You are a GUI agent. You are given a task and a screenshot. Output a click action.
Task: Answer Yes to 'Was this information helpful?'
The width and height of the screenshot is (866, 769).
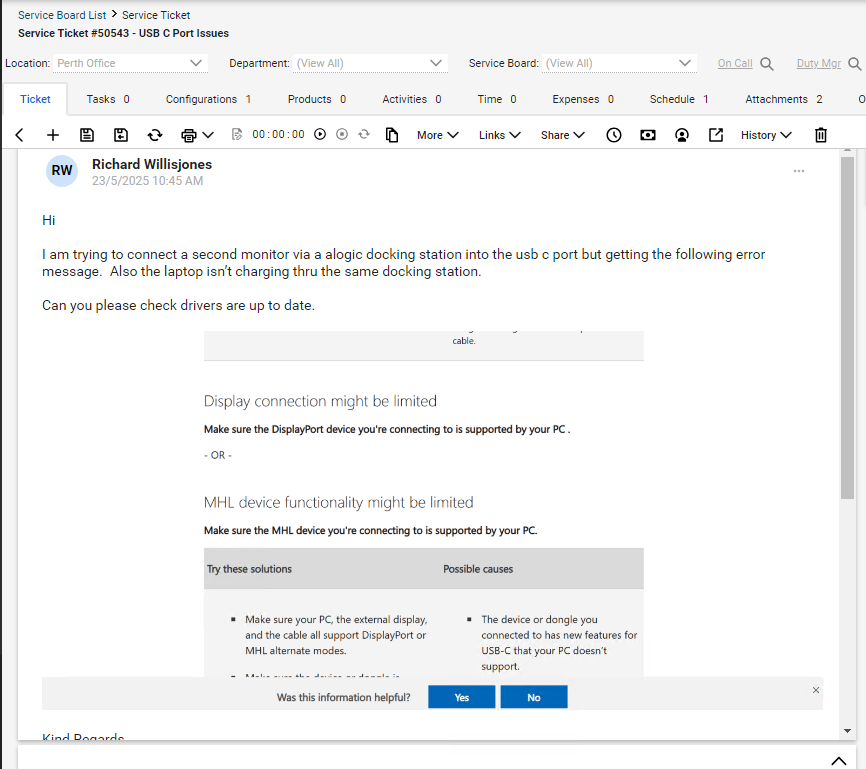[461, 697]
